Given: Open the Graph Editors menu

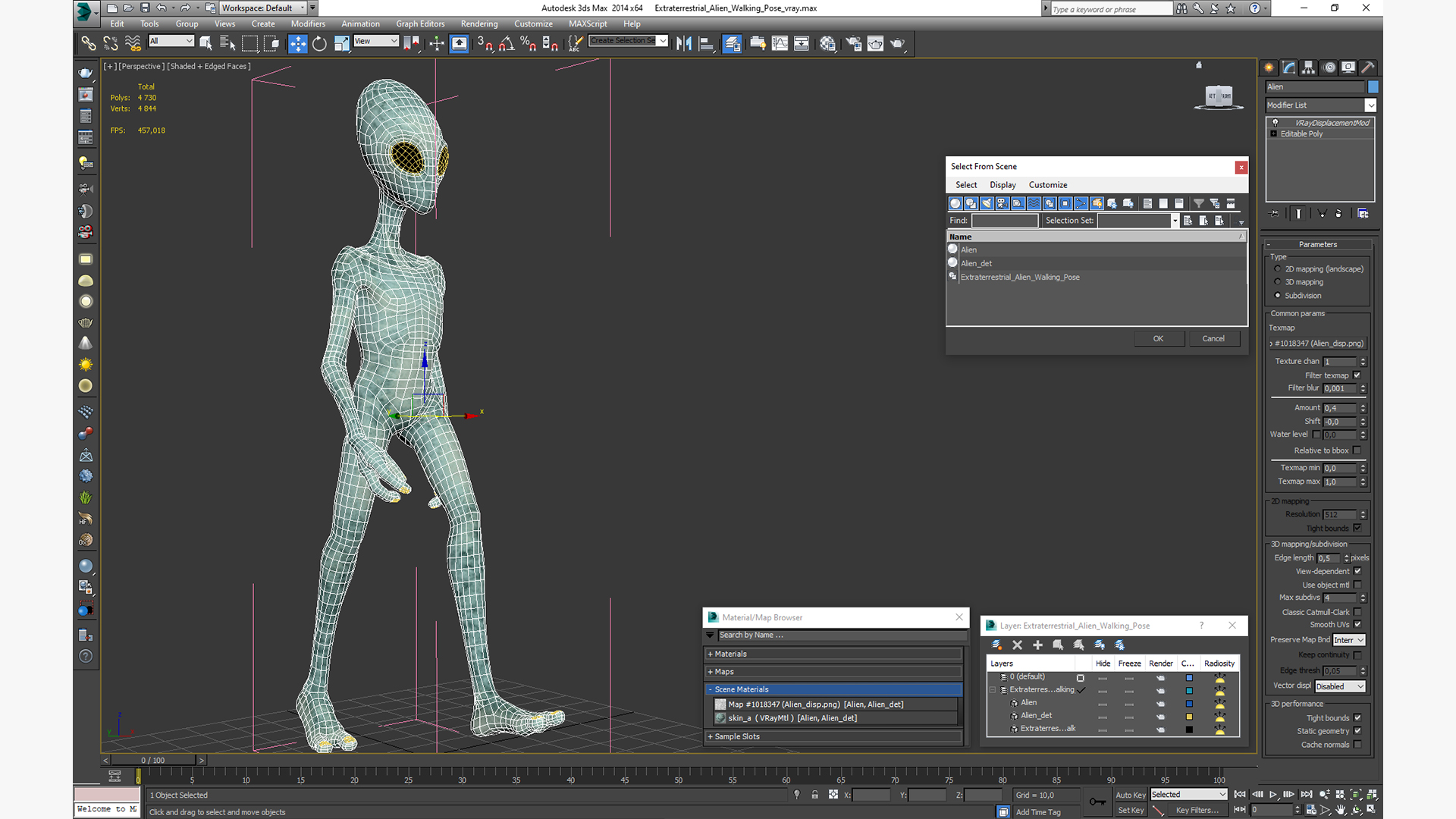Looking at the screenshot, I should 420,24.
